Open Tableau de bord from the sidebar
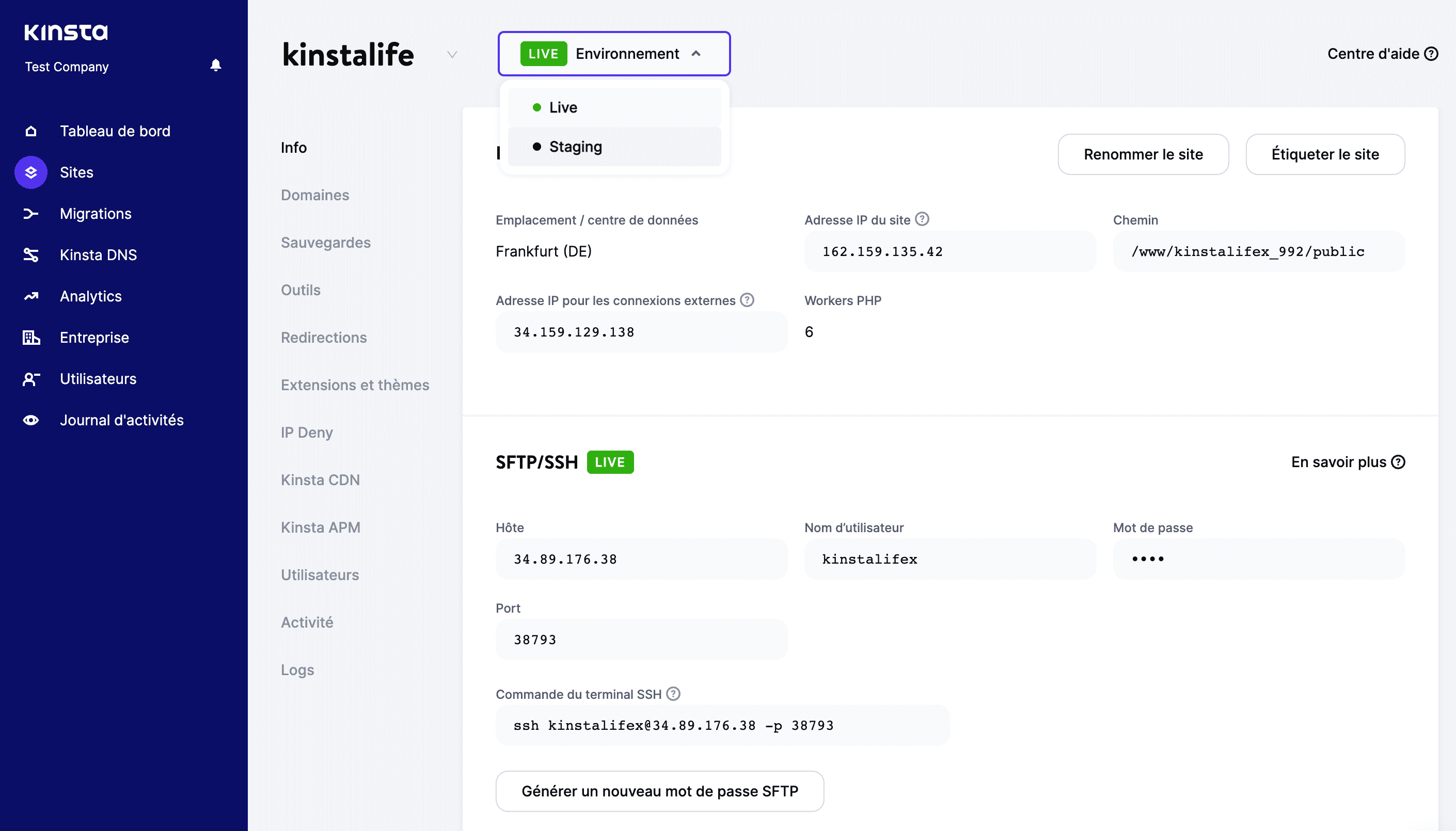The image size is (1456, 831). point(114,131)
